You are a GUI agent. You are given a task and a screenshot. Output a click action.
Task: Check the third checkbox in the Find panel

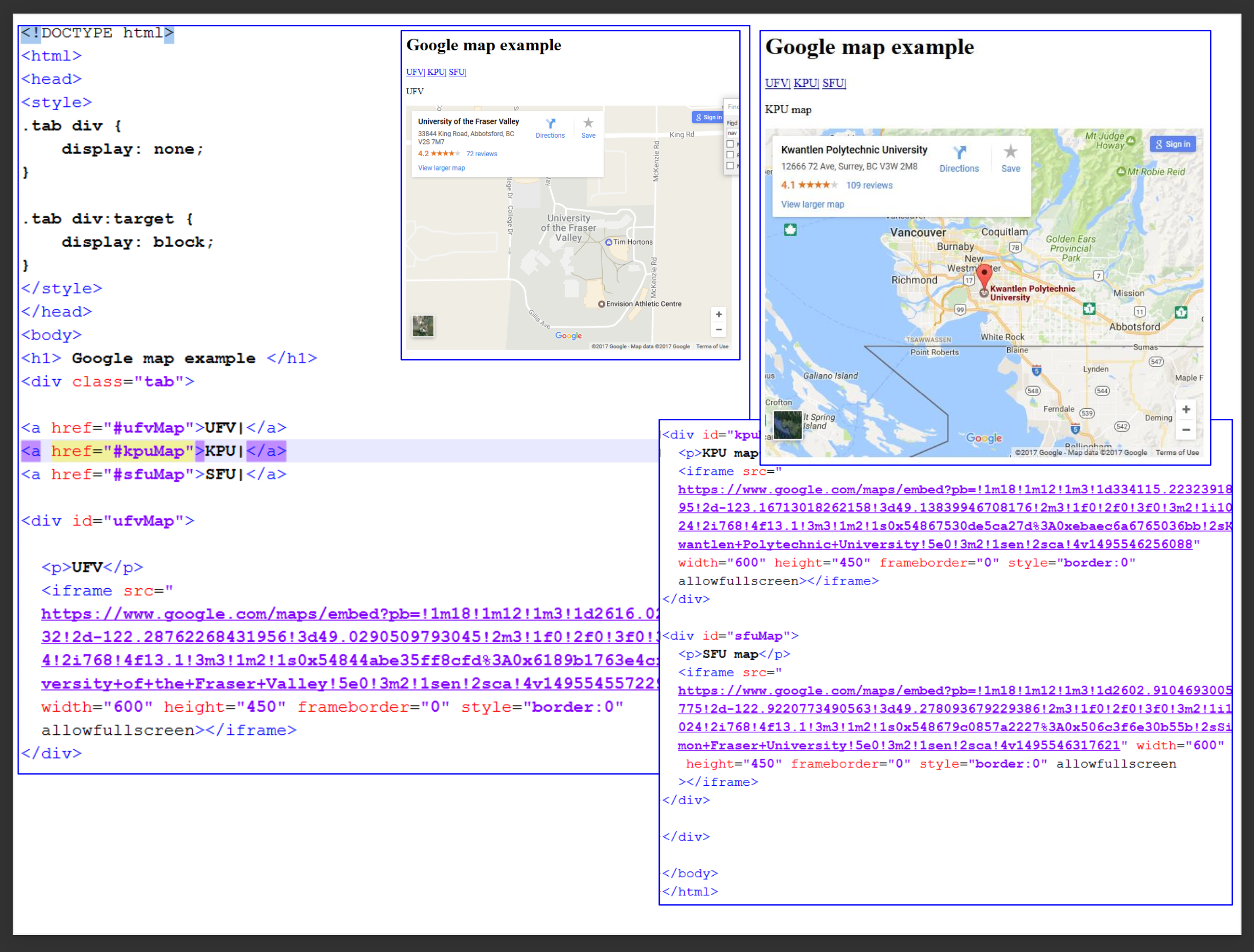730,166
